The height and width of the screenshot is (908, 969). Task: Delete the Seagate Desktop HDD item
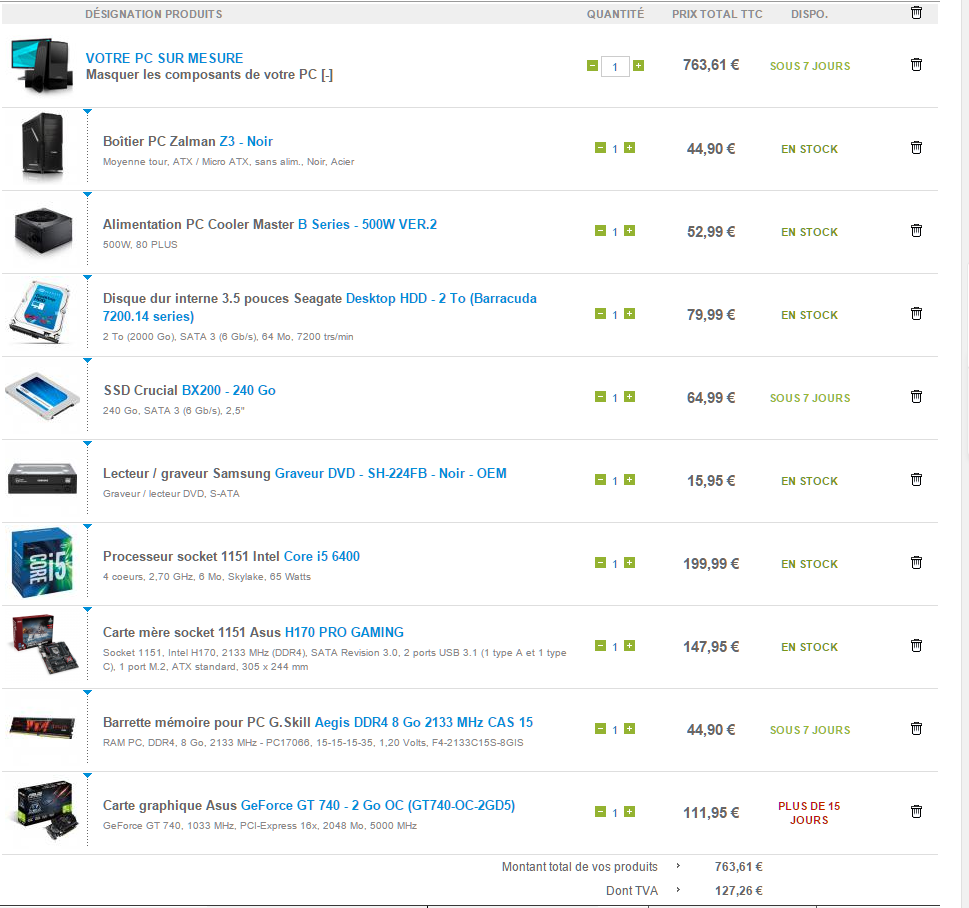916,313
